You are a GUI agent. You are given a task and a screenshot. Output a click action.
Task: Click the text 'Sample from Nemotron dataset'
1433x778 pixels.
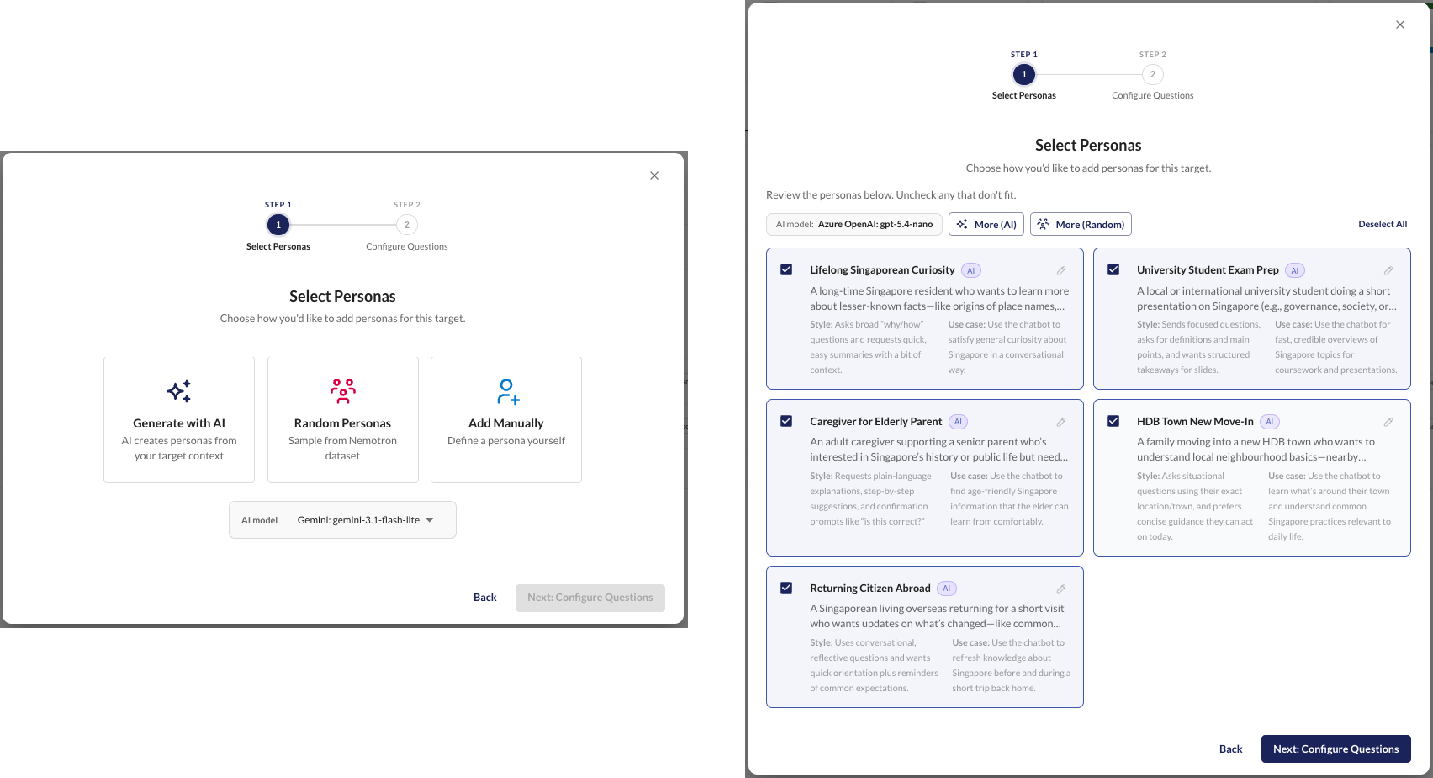pos(343,448)
